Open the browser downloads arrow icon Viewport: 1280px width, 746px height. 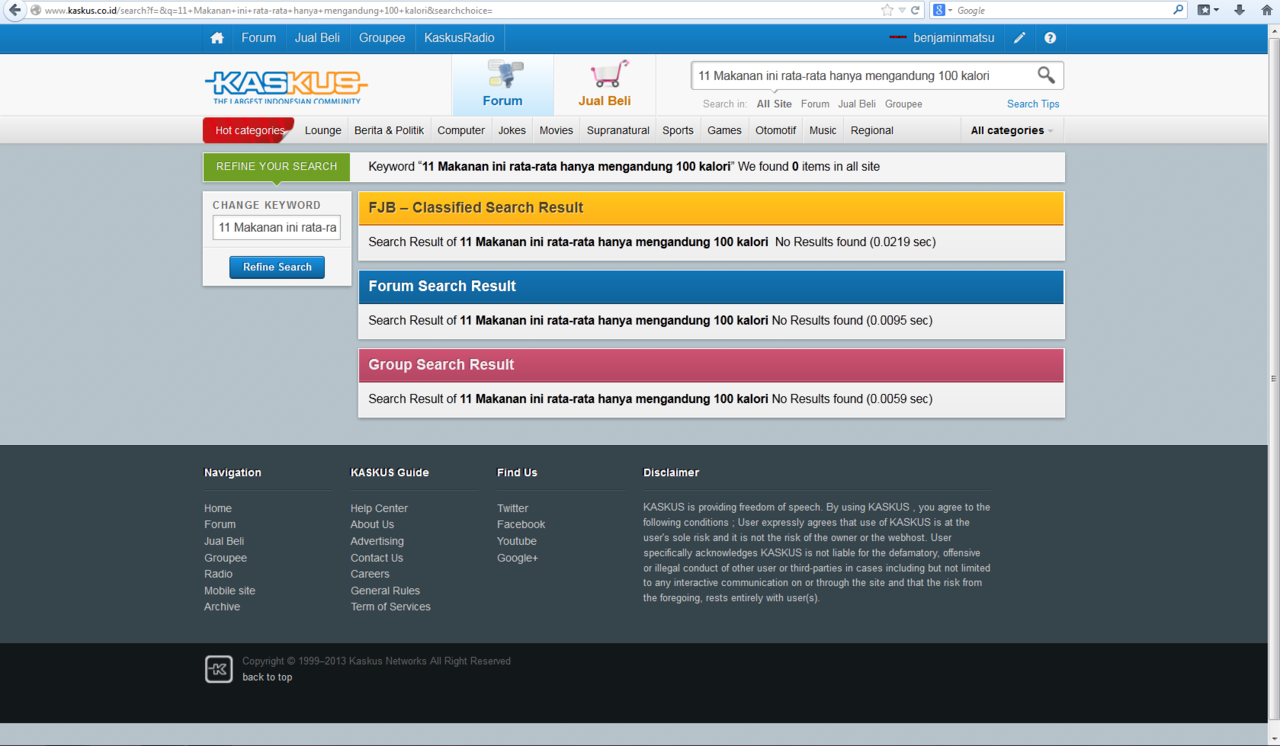pyautogui.click(x=1239, y=10)
